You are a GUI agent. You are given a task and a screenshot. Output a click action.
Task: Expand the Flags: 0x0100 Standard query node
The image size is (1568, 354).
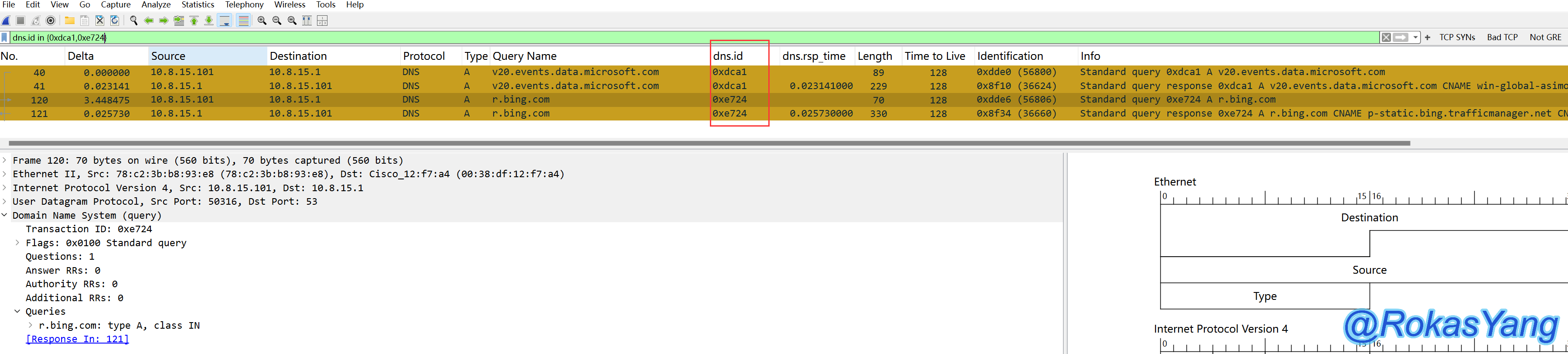point(17,243)
